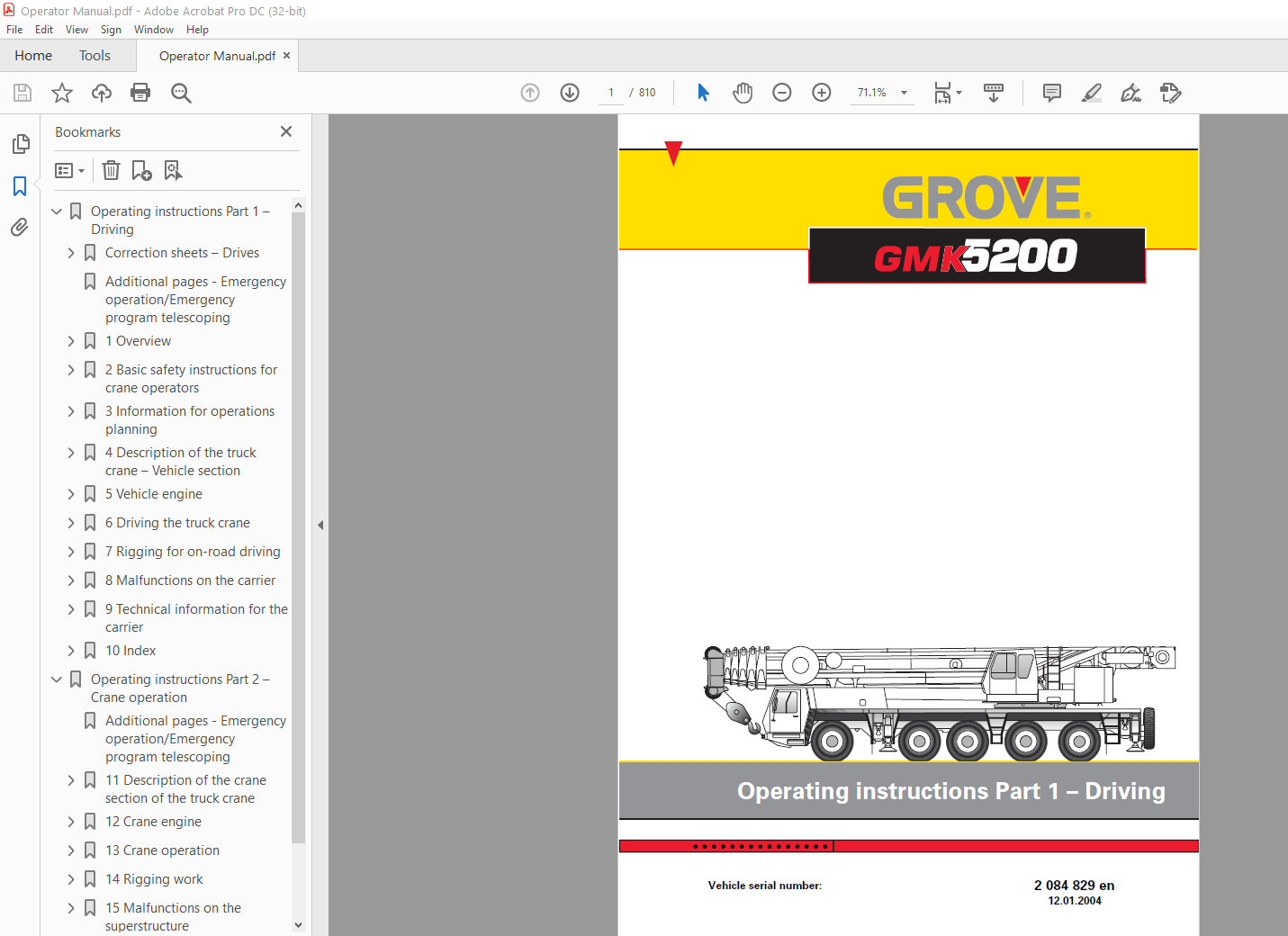1288x936 pixels.
Task: Activate the Hand pan tool
Action: [743, 93]
